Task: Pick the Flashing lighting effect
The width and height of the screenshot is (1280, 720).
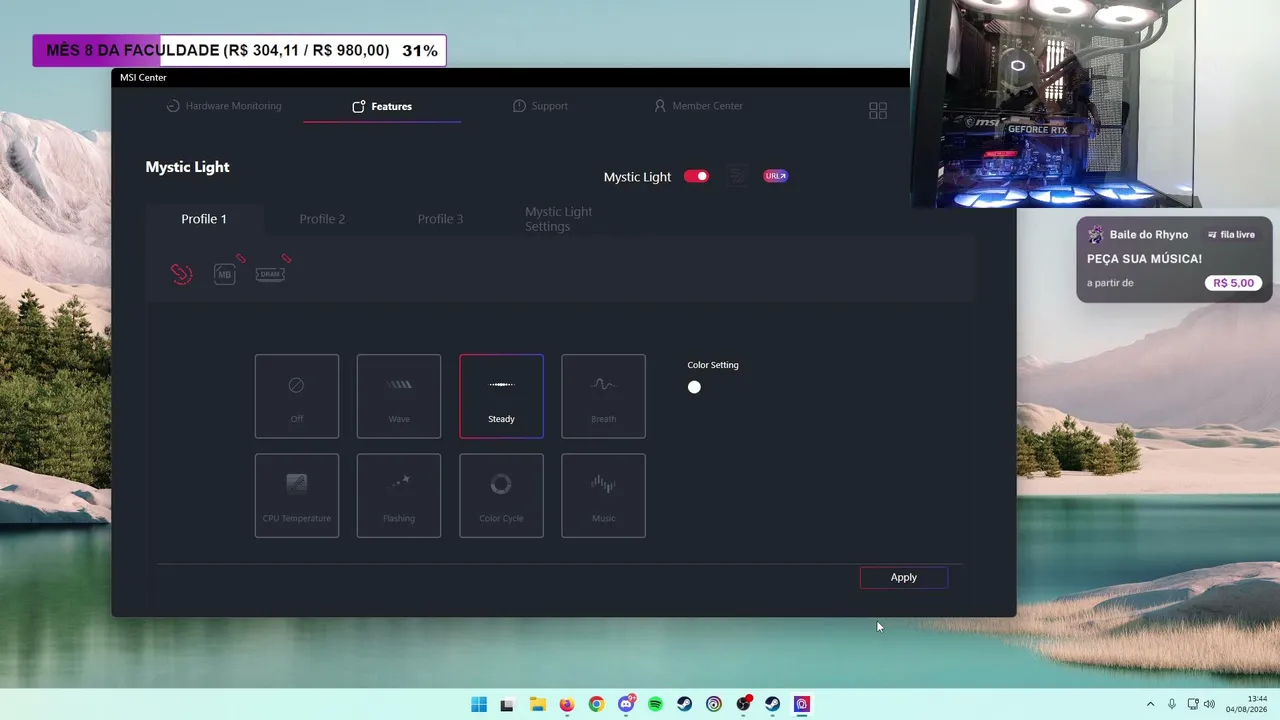Action: [399, 496]
